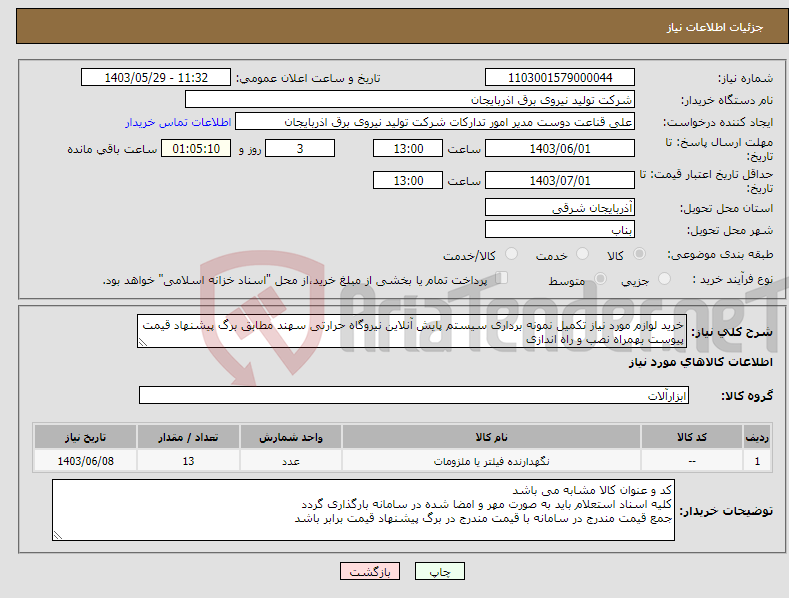
Task: Click the buyer name field شرکت تولید نیروی برق
Action: [x=410, y=100]
